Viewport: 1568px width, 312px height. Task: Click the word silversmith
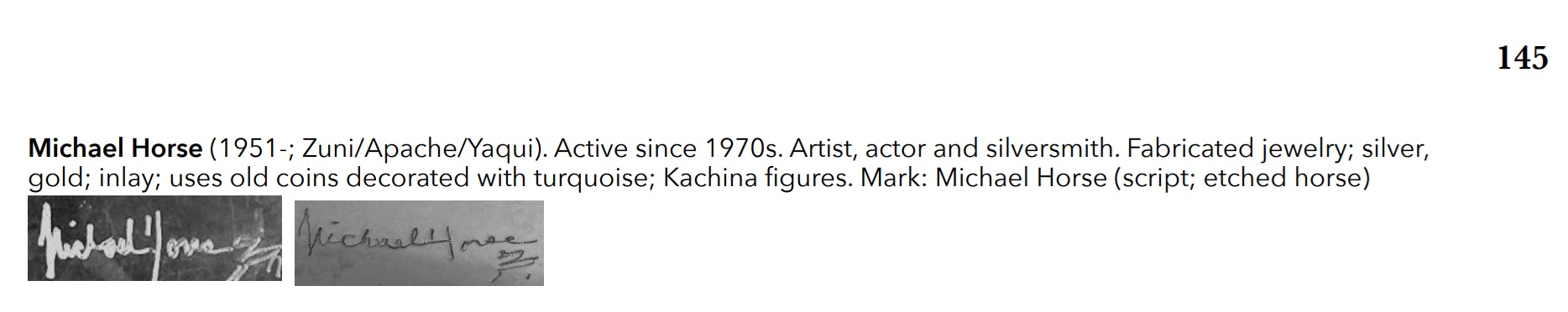click(1052, 149)
